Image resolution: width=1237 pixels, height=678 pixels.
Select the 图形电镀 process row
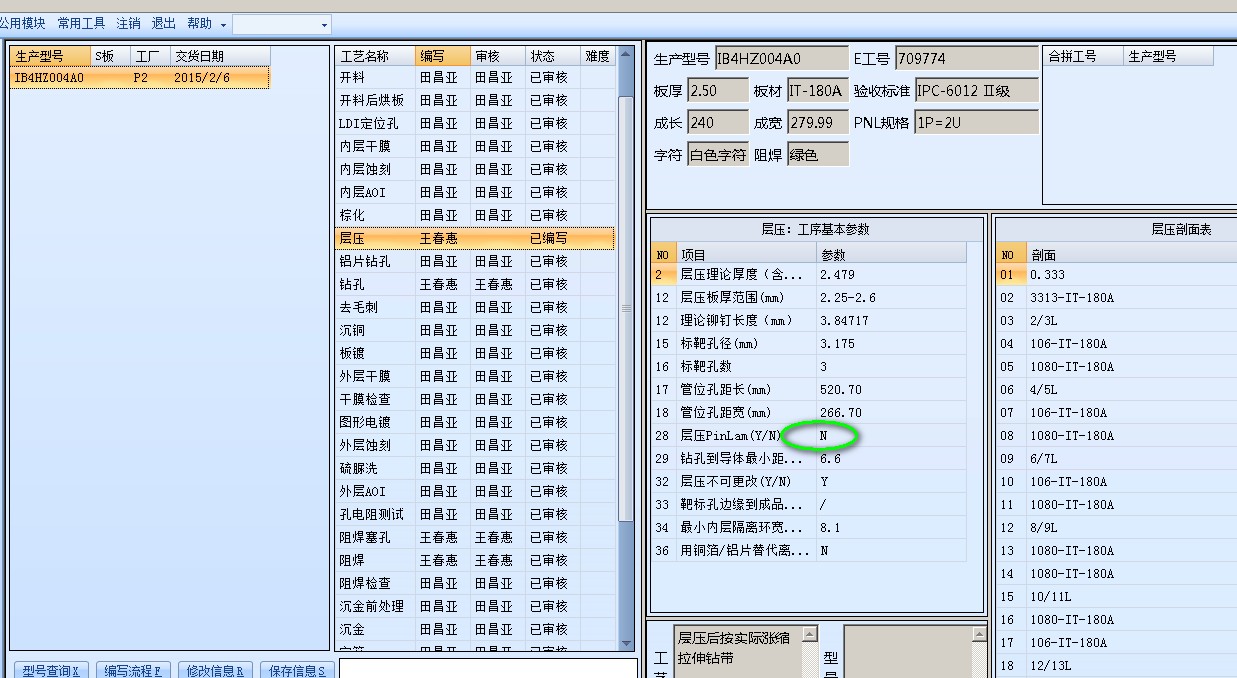(x=475, y=422)
